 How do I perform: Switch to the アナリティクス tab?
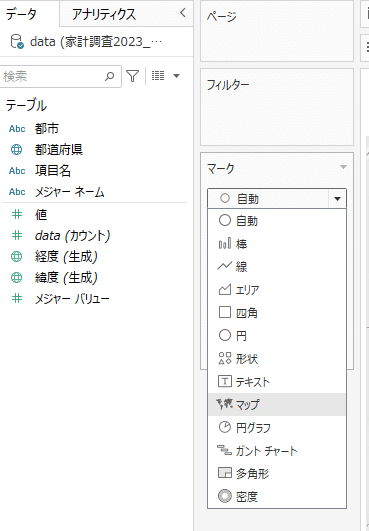(x=104, y=14)
